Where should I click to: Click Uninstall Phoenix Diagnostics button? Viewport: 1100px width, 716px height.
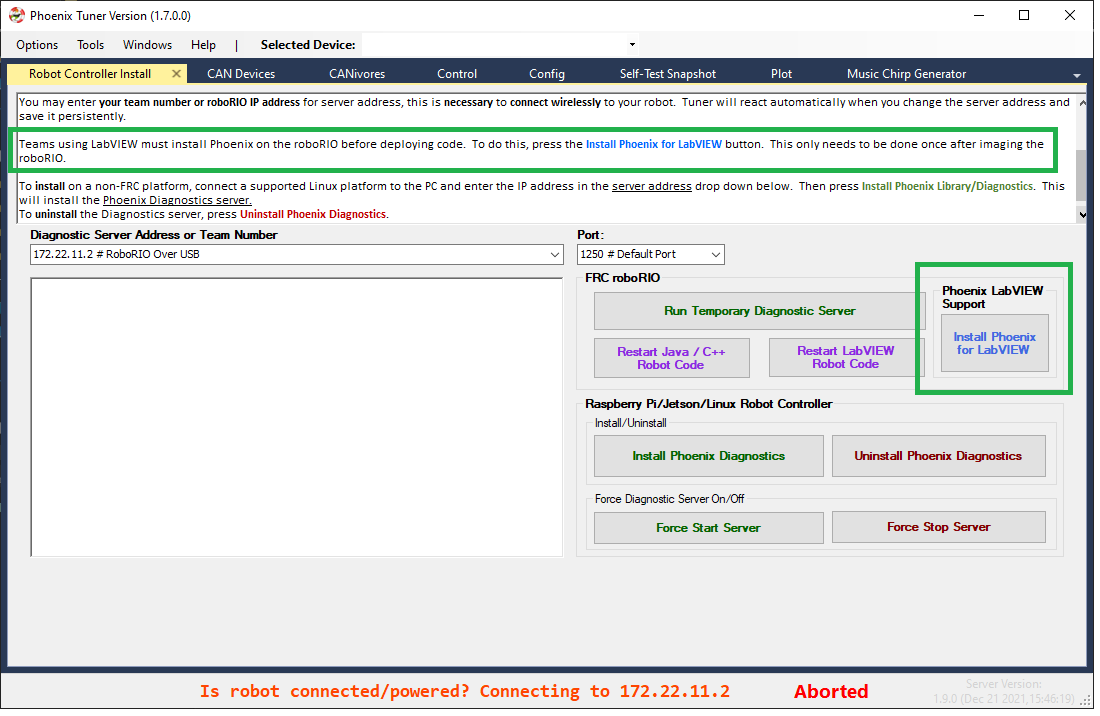pyautogui.click(x=938, y=456)
